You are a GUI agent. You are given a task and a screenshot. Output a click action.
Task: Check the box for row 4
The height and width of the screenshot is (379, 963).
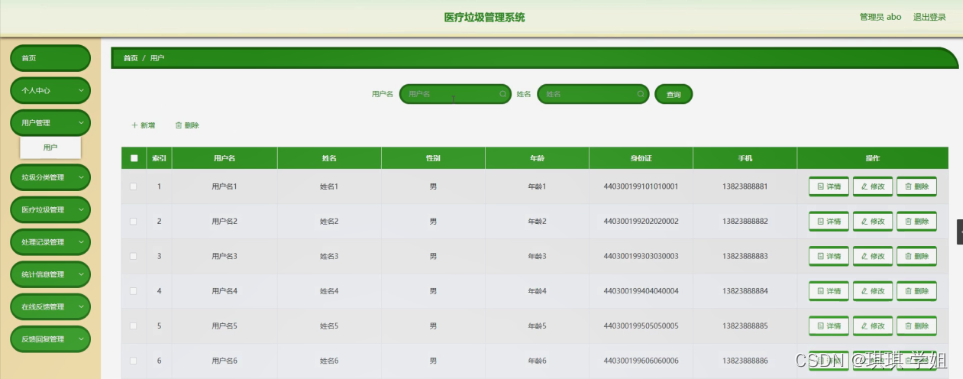[x=134, y=291]
